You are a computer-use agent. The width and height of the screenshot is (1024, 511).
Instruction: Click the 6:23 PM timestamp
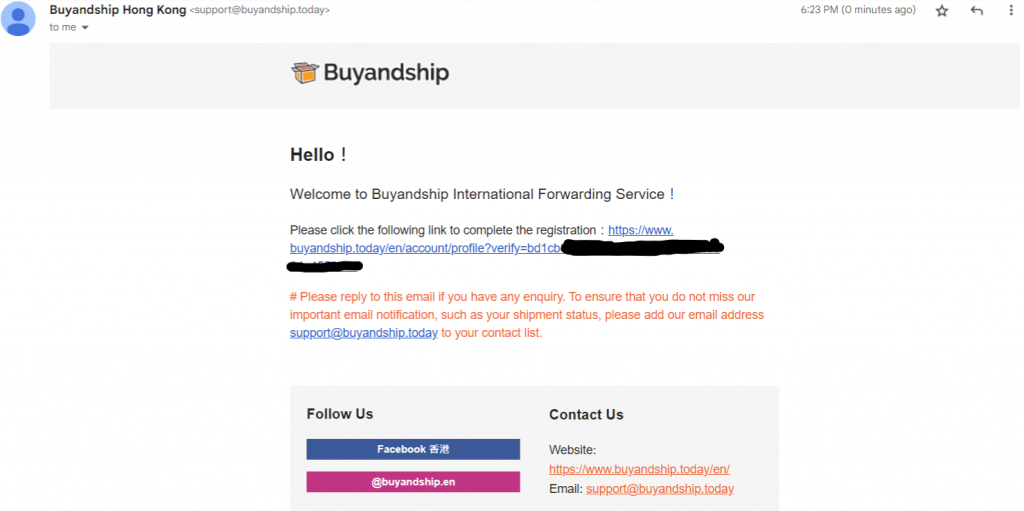[858, 10]
